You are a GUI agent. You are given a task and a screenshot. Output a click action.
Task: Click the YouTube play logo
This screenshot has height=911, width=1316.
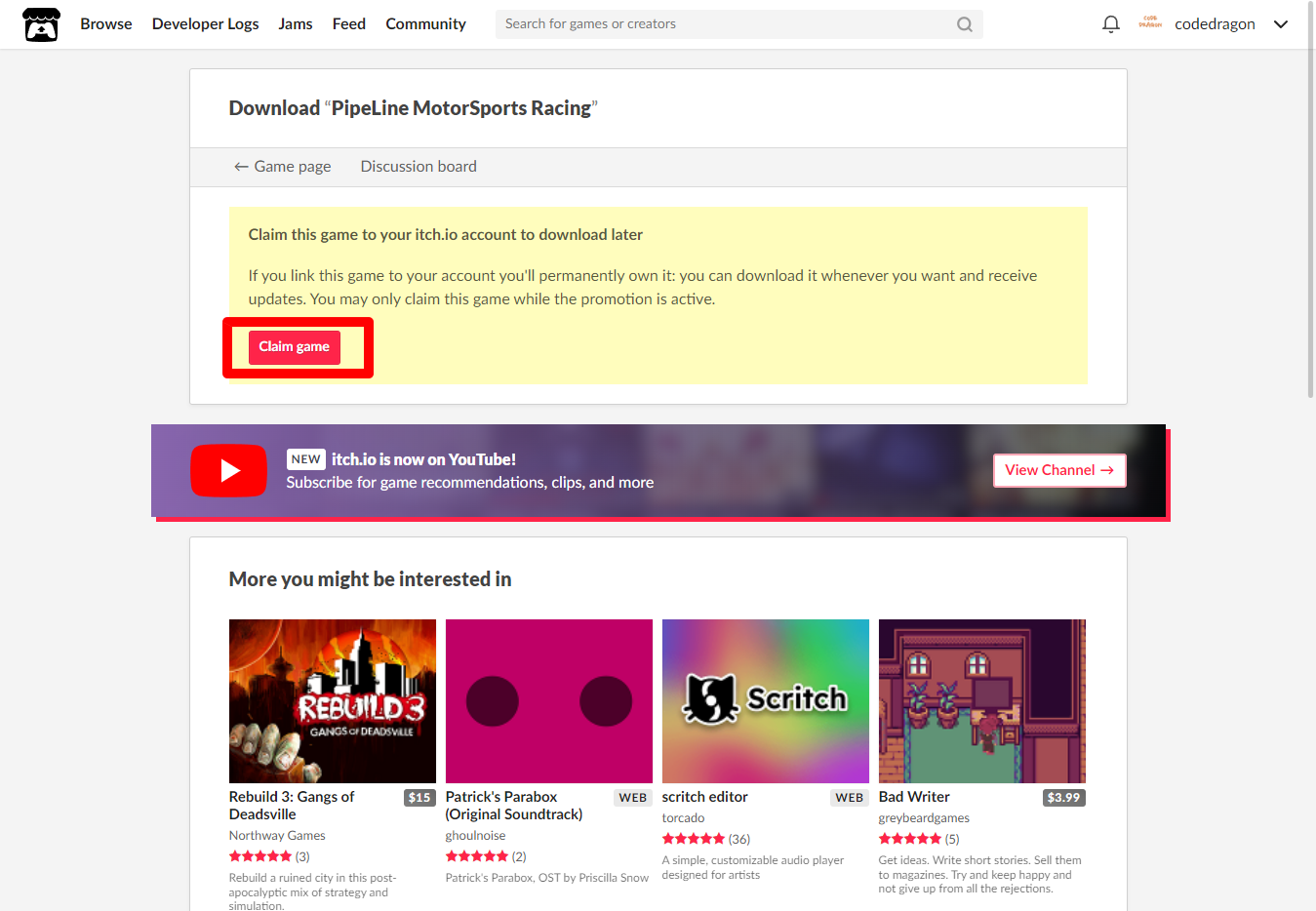pyautogui.click(x=228, y=470)
